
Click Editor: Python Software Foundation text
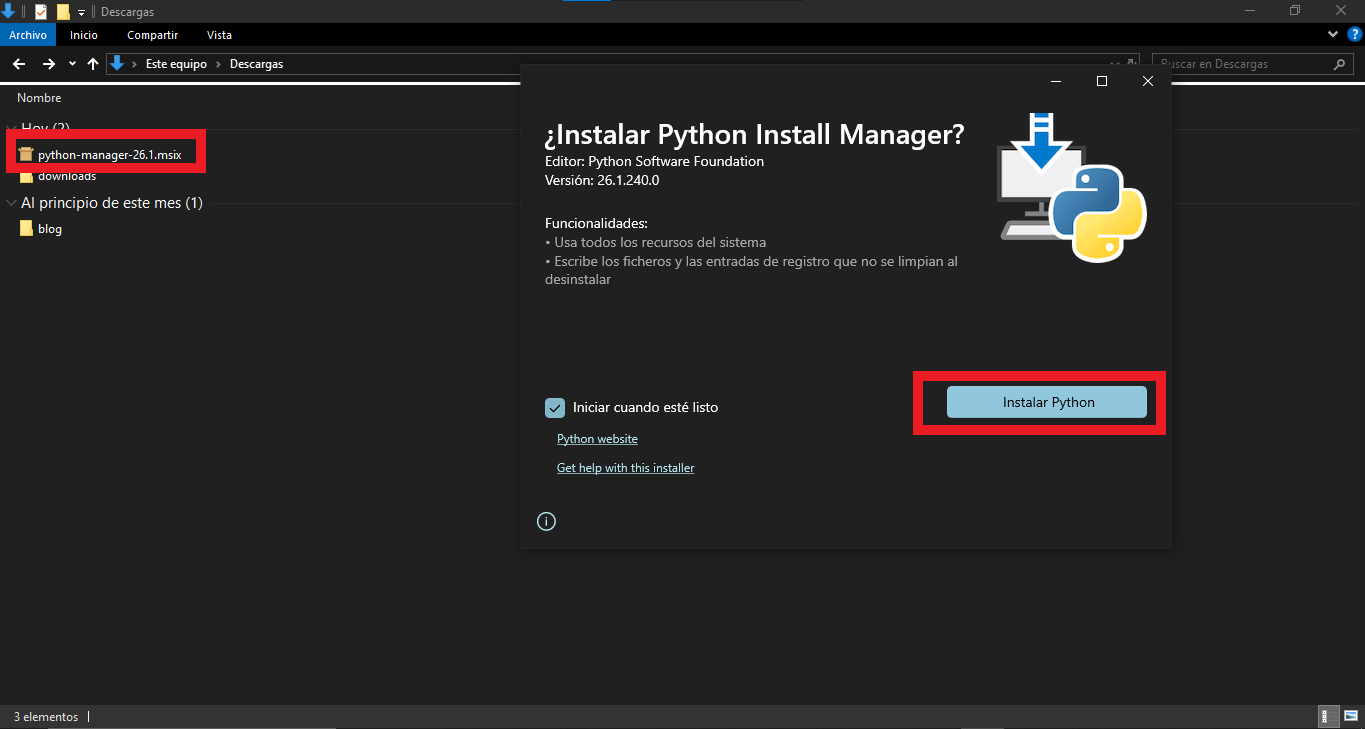point(654,161)
